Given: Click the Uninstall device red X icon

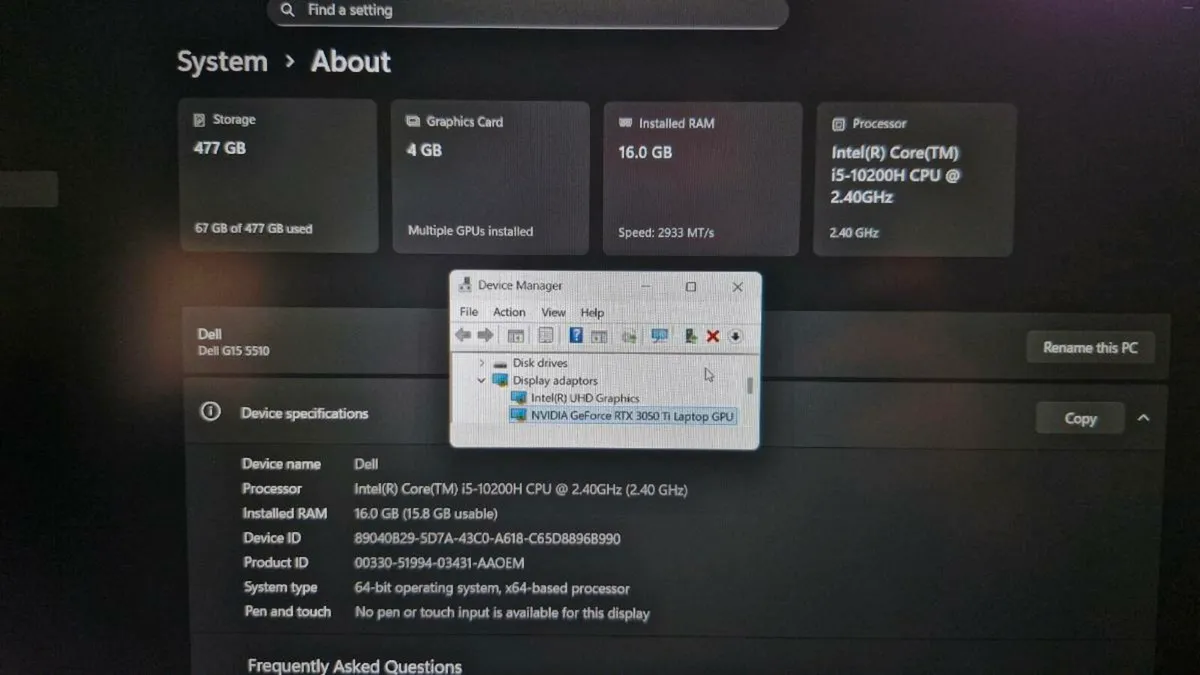Looking at the screenshot, I should coord(712,336).
